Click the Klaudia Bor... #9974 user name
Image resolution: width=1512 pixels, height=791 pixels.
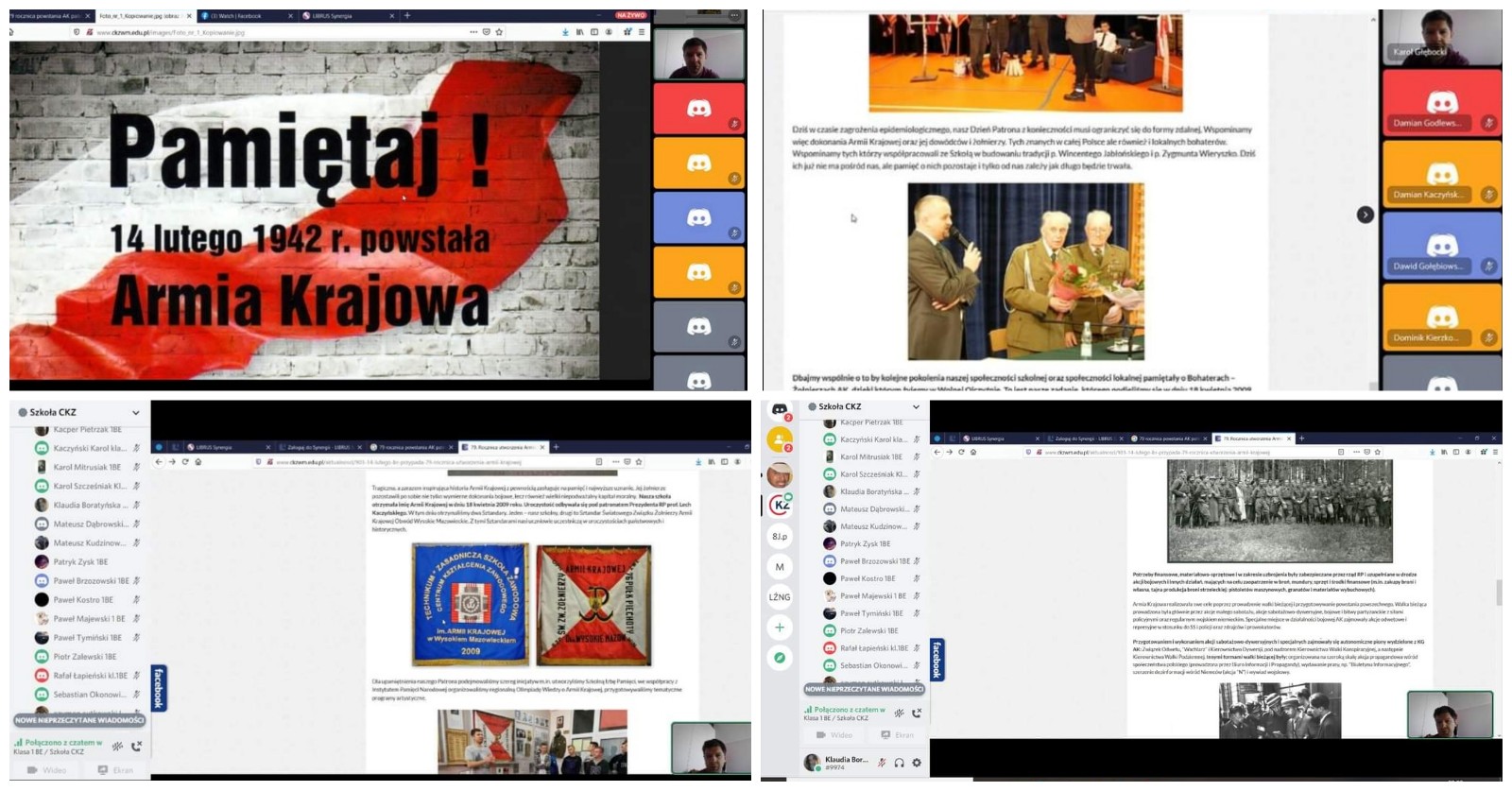[846, 763]
